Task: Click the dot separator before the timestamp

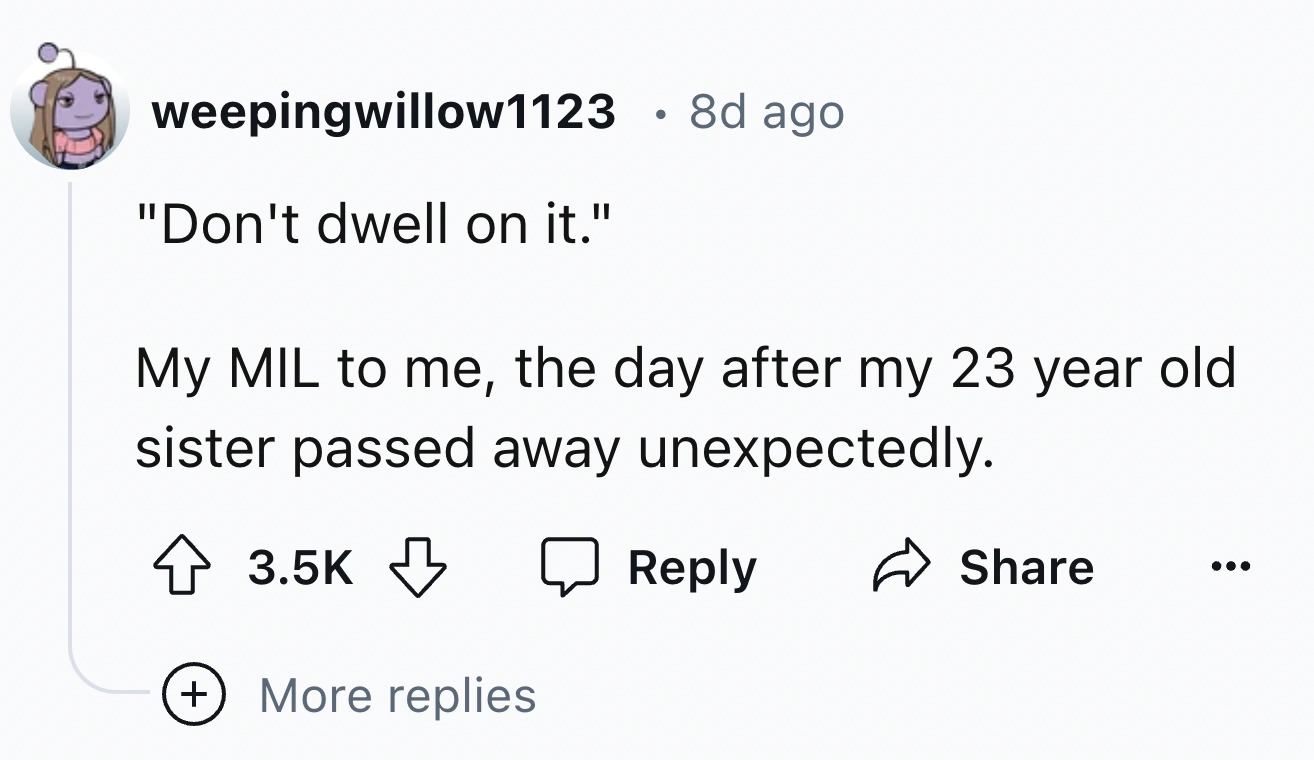Action: [656, 113]
